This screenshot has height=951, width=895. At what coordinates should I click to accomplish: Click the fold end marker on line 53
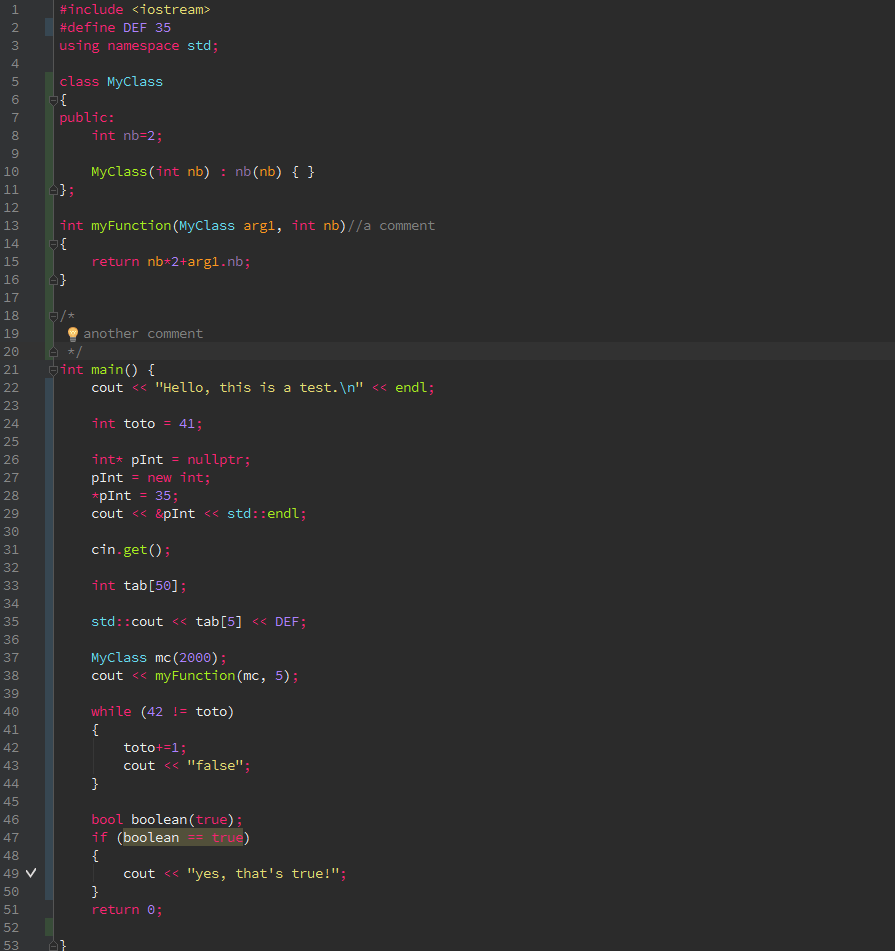click(x=53, y=943)
